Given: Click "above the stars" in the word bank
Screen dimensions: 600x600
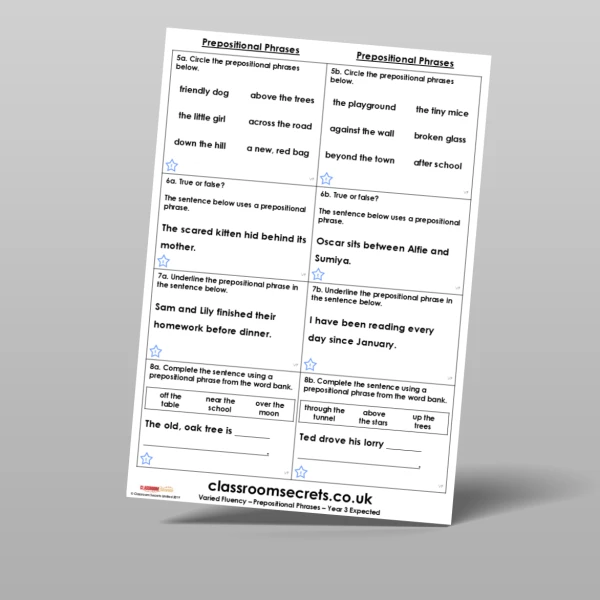Looking at the screenshot, I should (373, 417).
